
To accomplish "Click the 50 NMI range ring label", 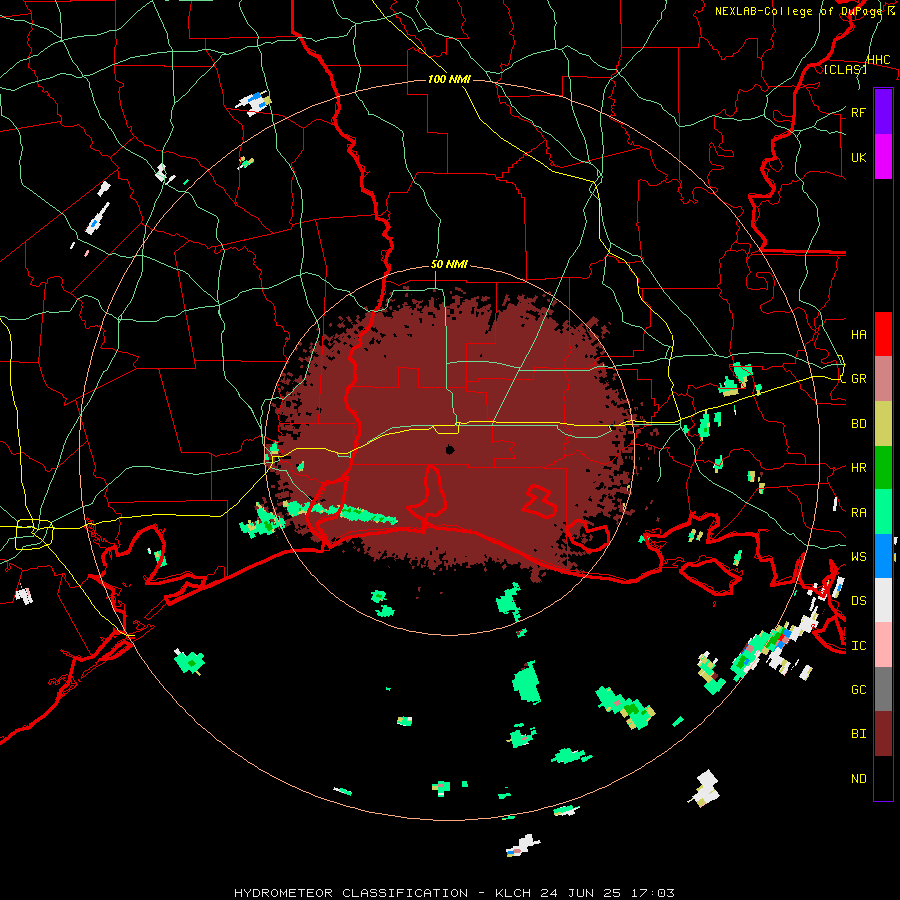I will (449, 265).
